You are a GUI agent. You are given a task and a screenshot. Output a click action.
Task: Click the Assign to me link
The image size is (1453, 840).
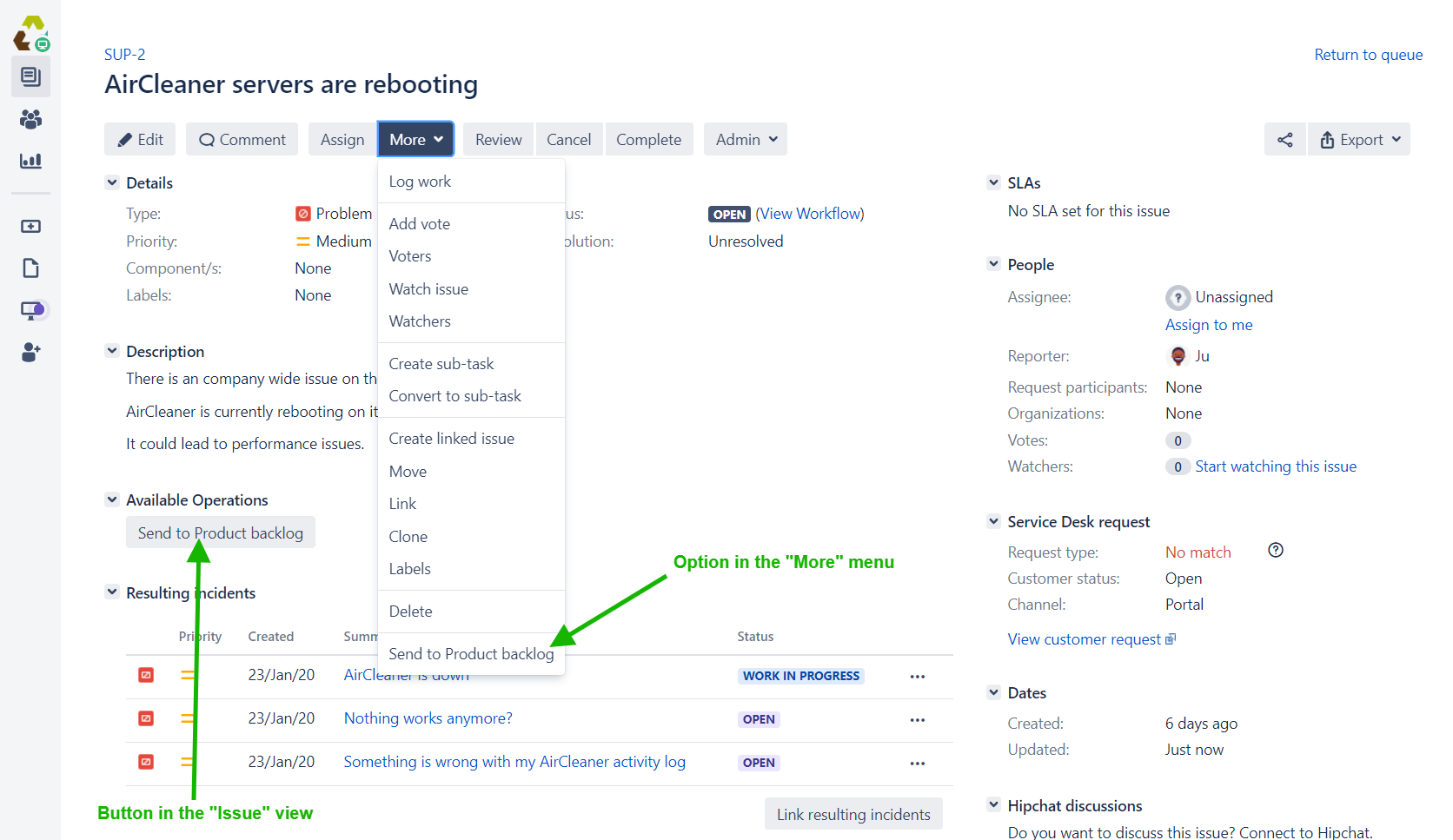coord(1209,324)
